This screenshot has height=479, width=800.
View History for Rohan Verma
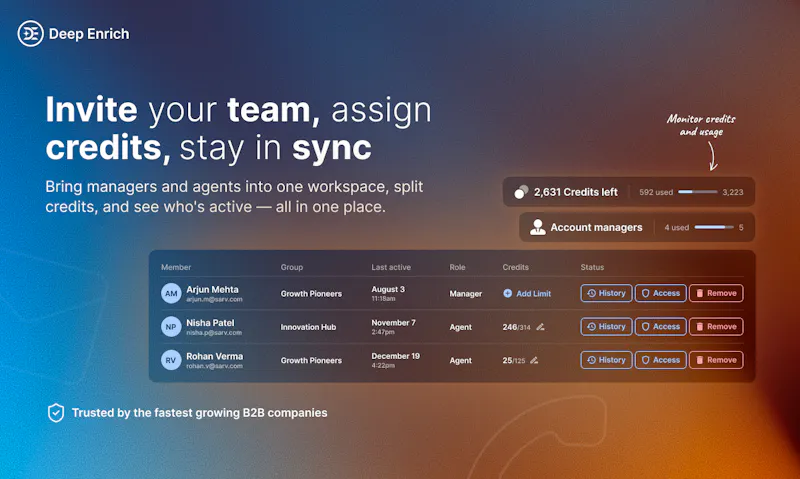(x=606, y=360)
